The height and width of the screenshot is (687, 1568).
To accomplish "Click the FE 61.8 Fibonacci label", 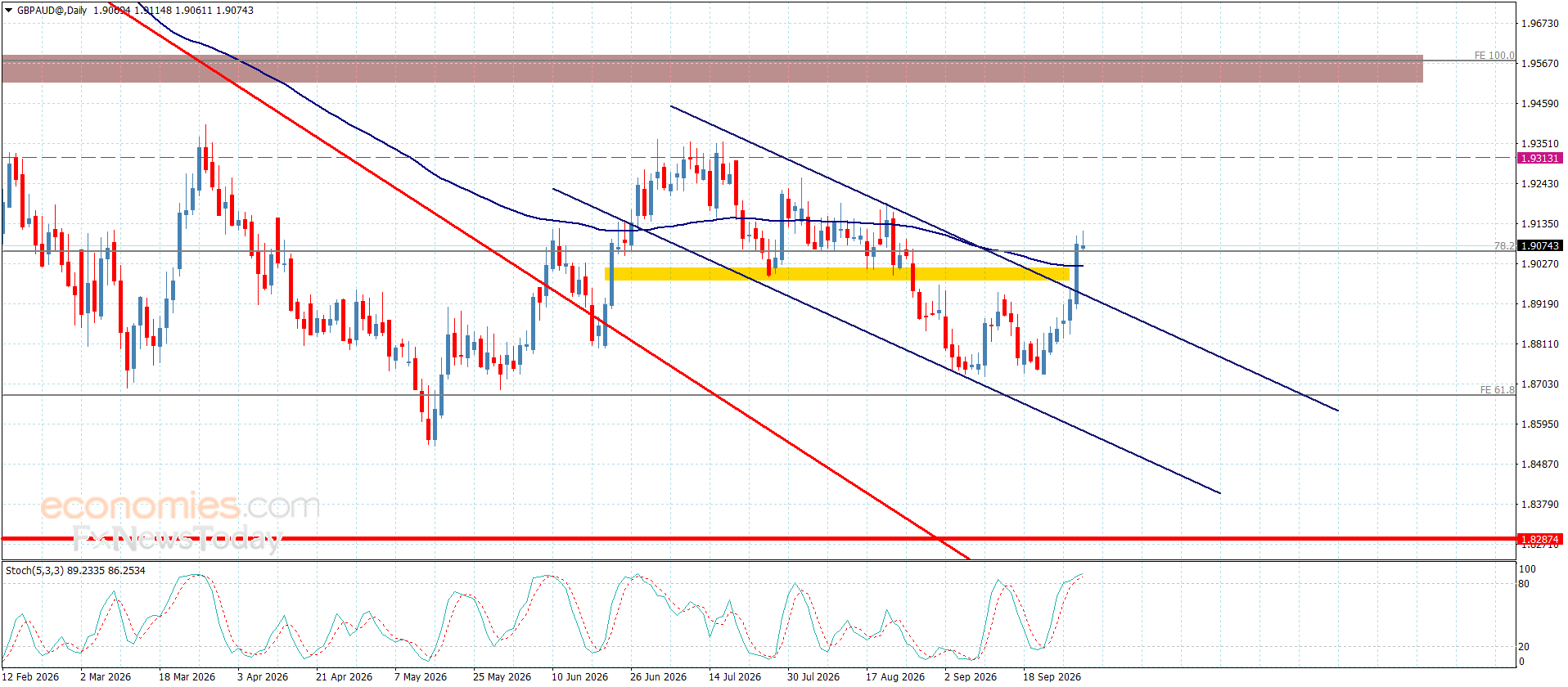I will (1497, 390).
